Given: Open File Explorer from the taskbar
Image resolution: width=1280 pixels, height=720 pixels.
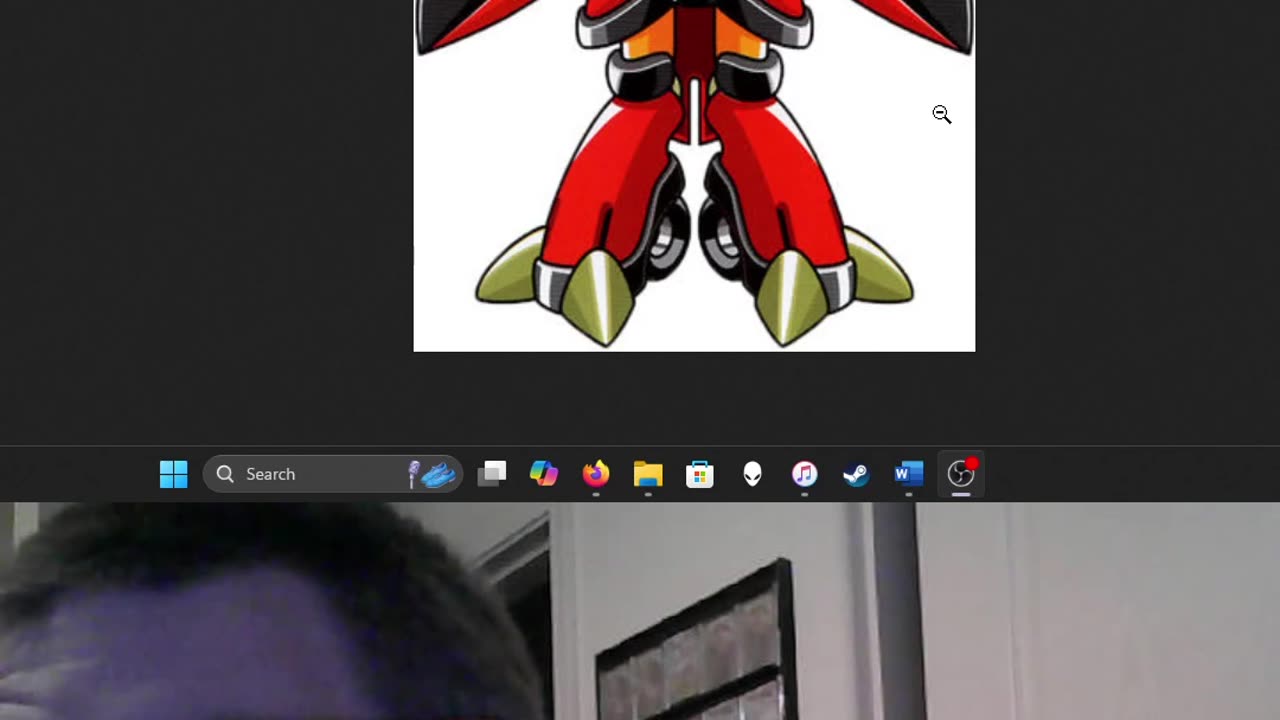Looking at the screenshot, I should point(648,474).
